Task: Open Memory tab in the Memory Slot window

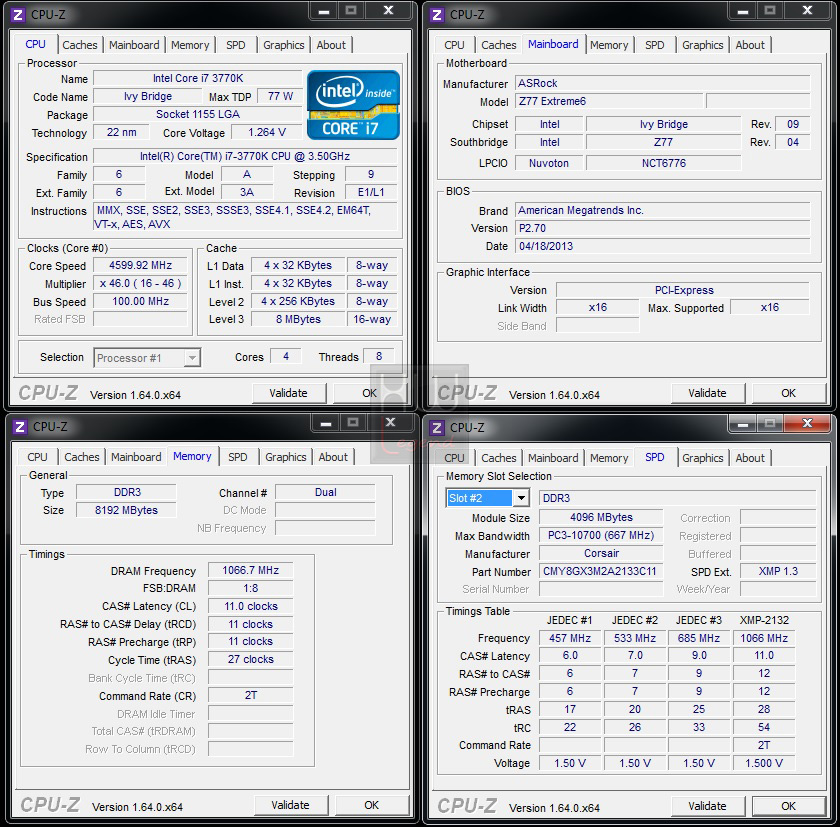Action: point(609,458)
